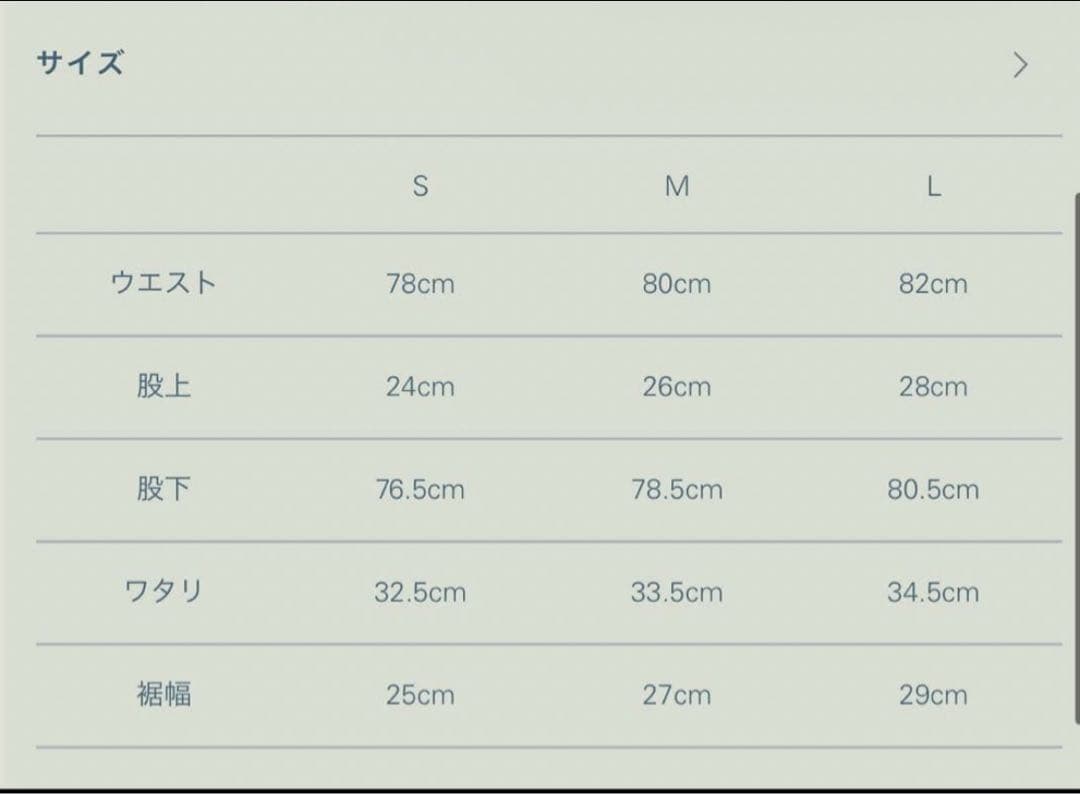Image resolution: width=1080 pixels, height=794 pixels.
Task: Click the 78.5cm inseam value for M
Action: point(677,490)
